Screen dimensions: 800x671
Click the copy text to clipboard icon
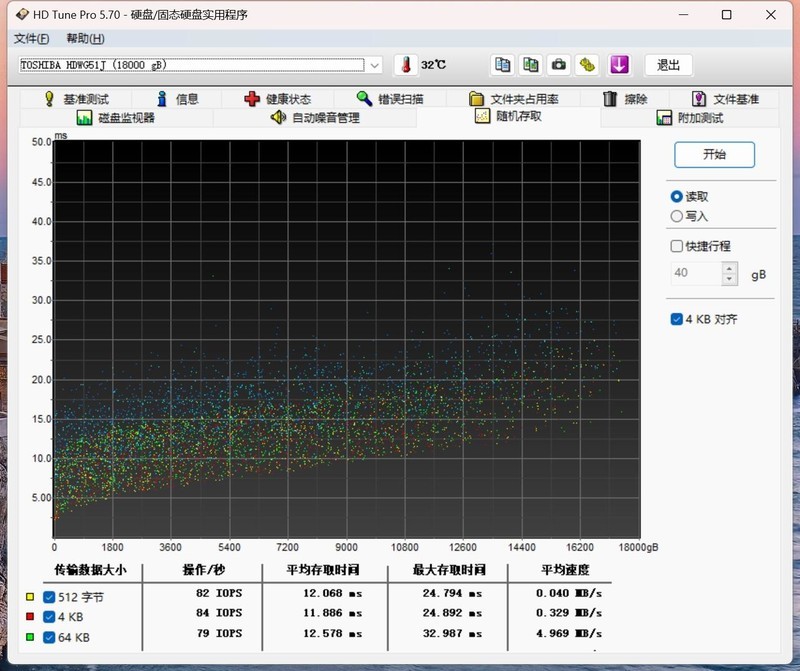click(502, 65)
